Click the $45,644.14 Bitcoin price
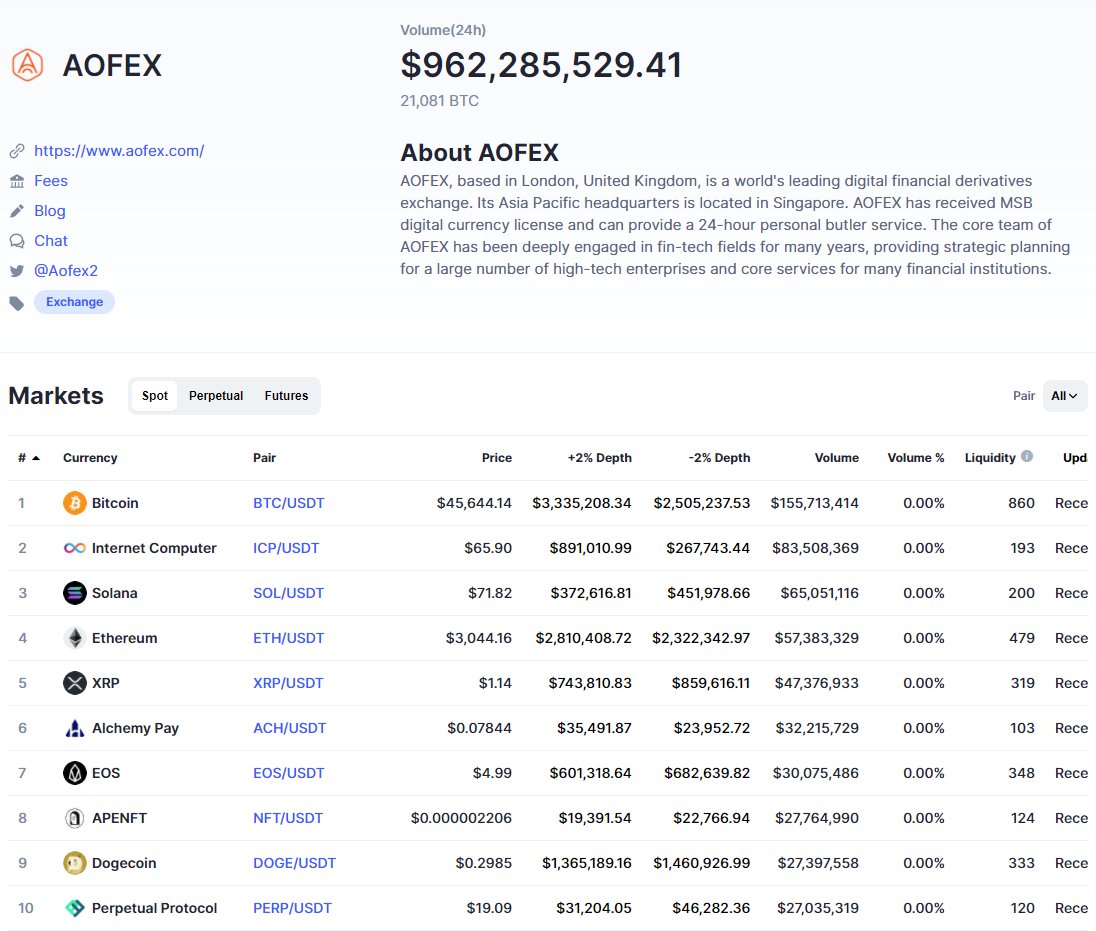 (474, 503)
